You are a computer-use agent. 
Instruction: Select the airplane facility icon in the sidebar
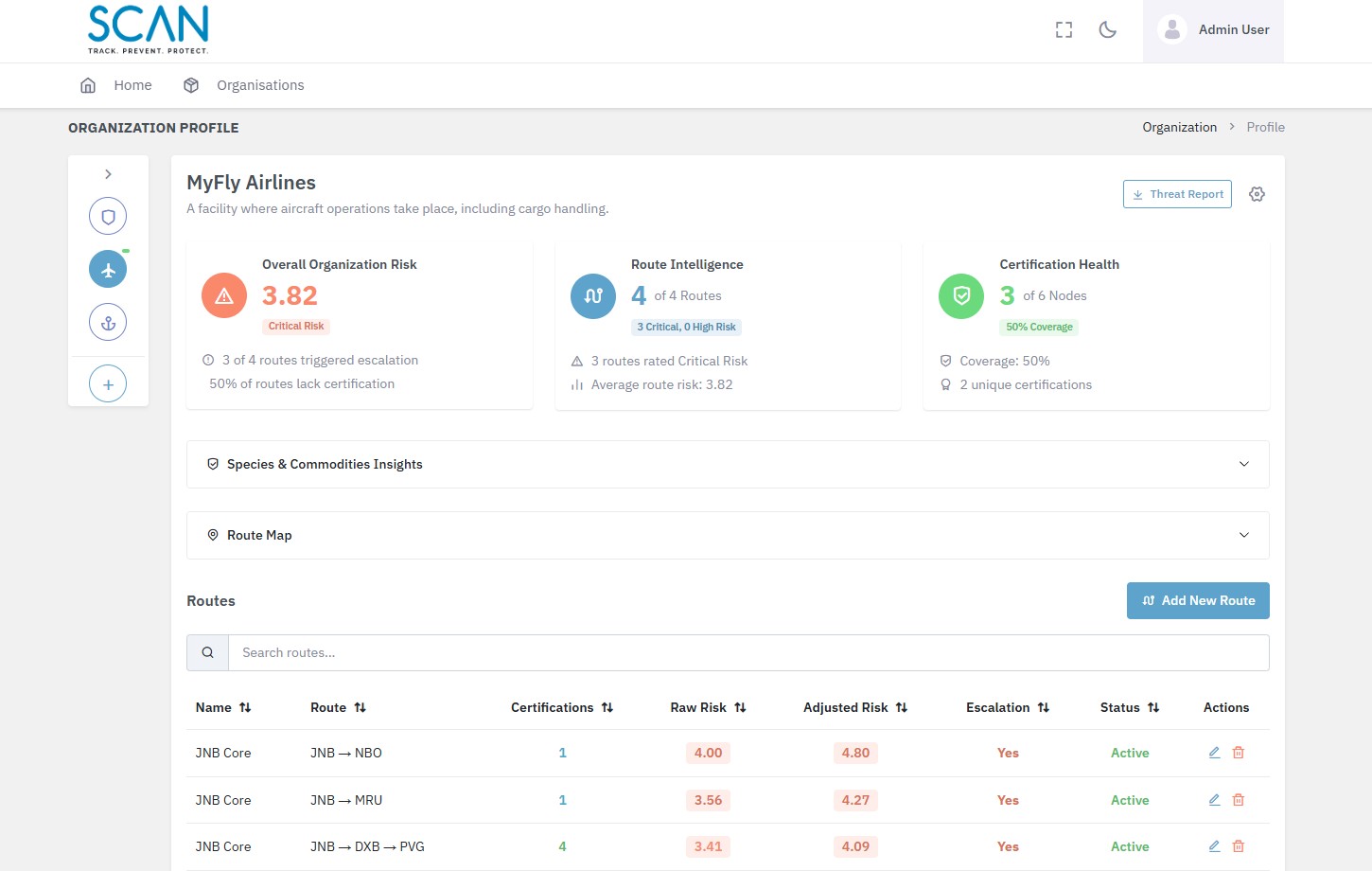coord(107,268)
